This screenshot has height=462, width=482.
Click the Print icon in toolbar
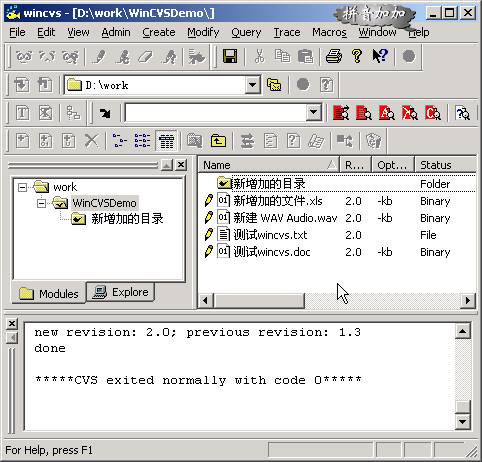coord(334,56)
